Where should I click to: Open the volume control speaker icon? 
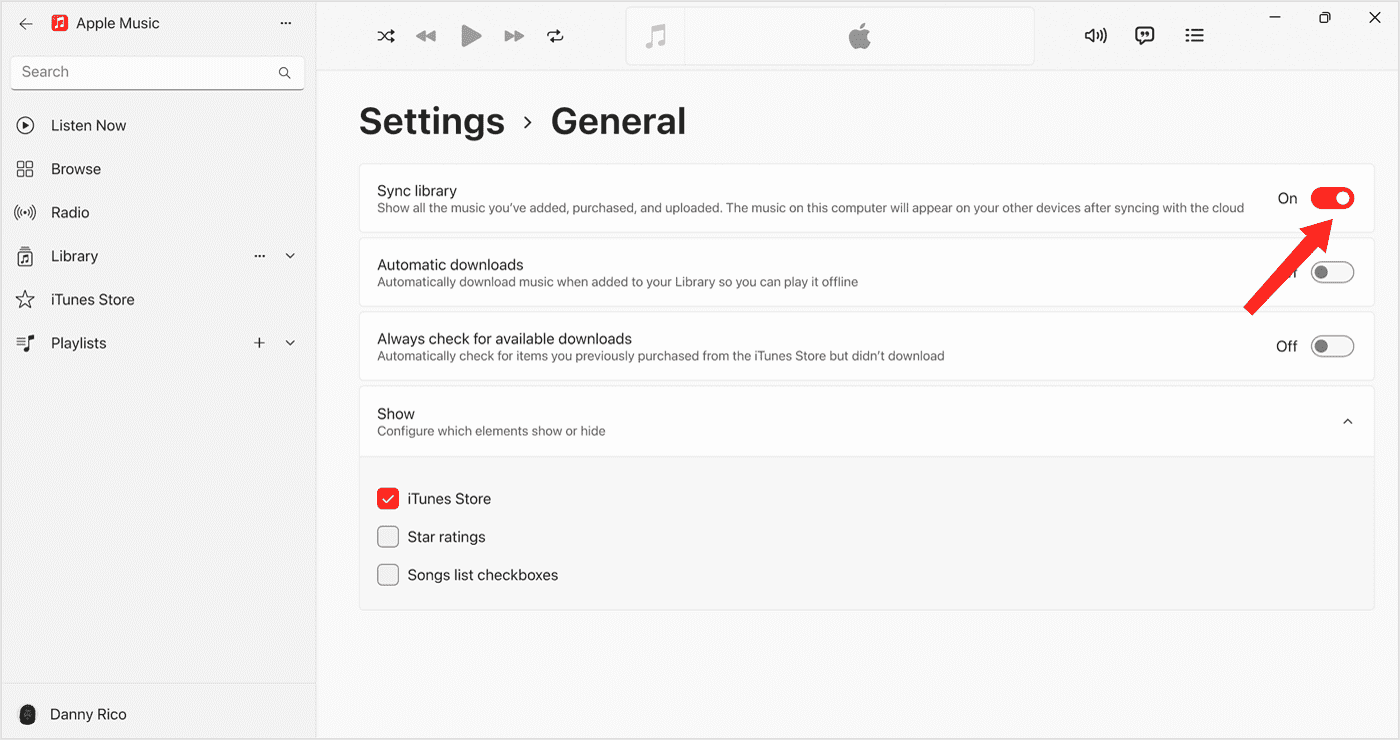pos(1096,36)
